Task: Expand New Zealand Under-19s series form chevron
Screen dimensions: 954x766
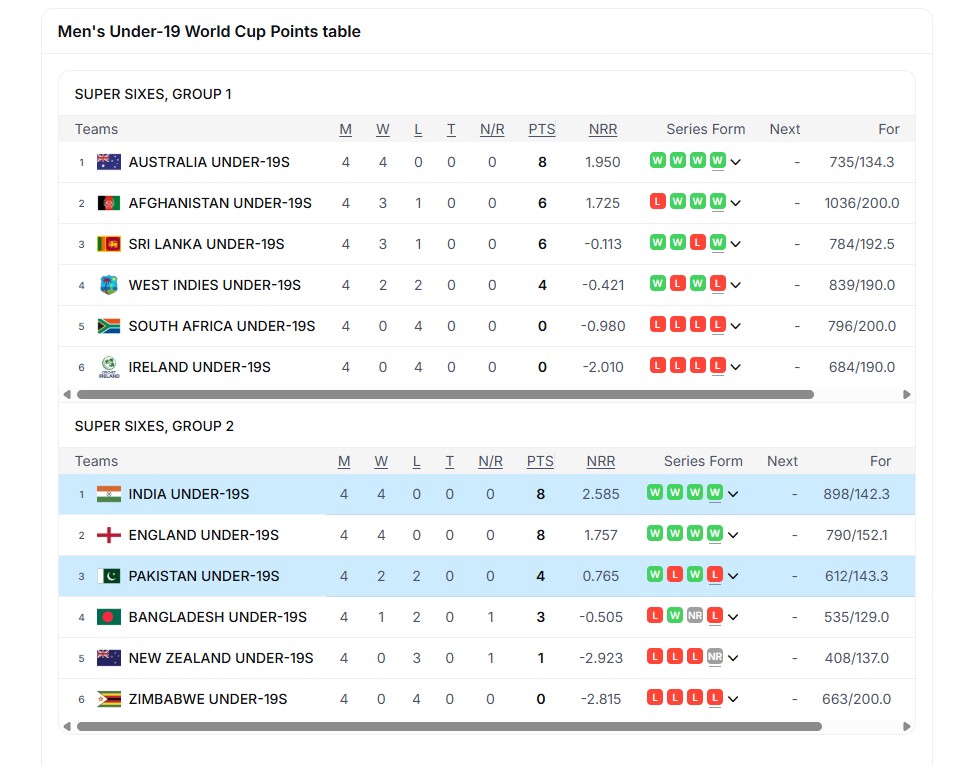Action: tap(733, 658)
